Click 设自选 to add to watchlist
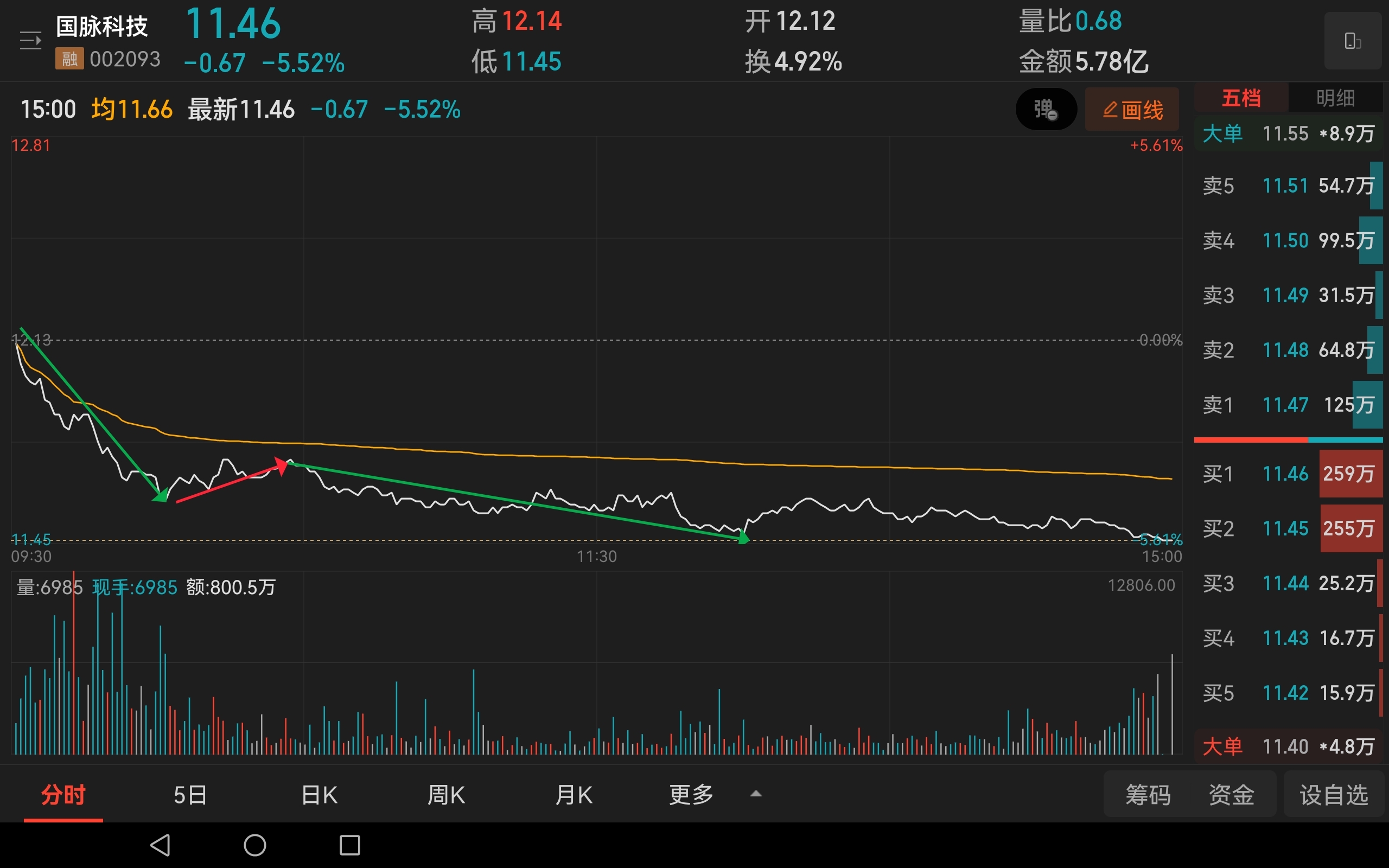Image resolution: width=1389 pixels, height=868 pixels. 1334,795
